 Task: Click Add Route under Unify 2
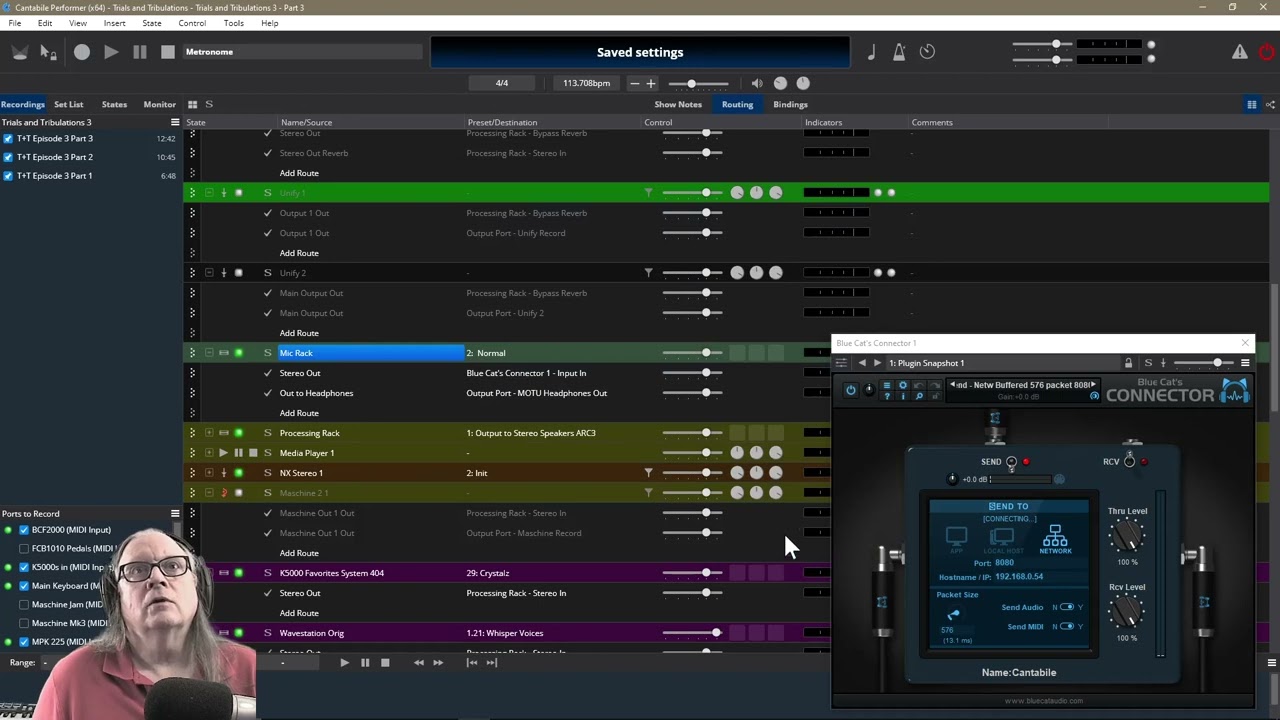[x=299, y=333]
